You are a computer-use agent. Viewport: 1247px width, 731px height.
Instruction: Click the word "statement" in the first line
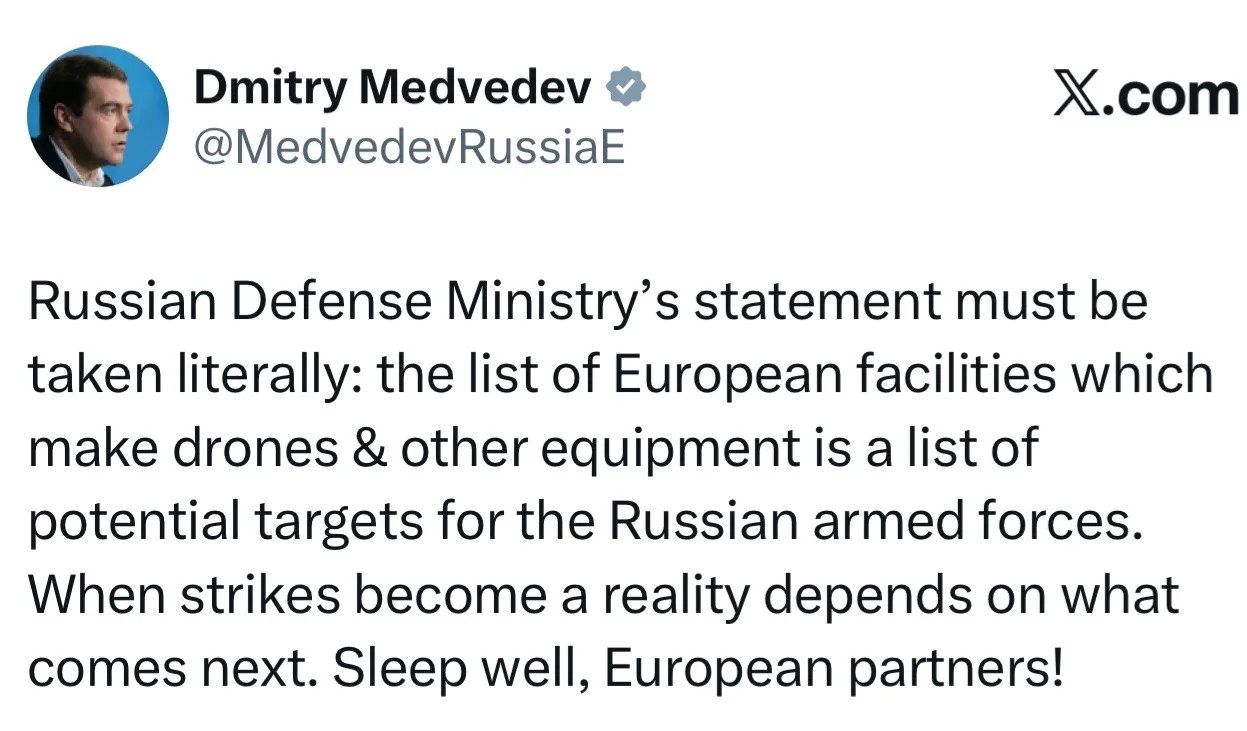tap(811, 302)
